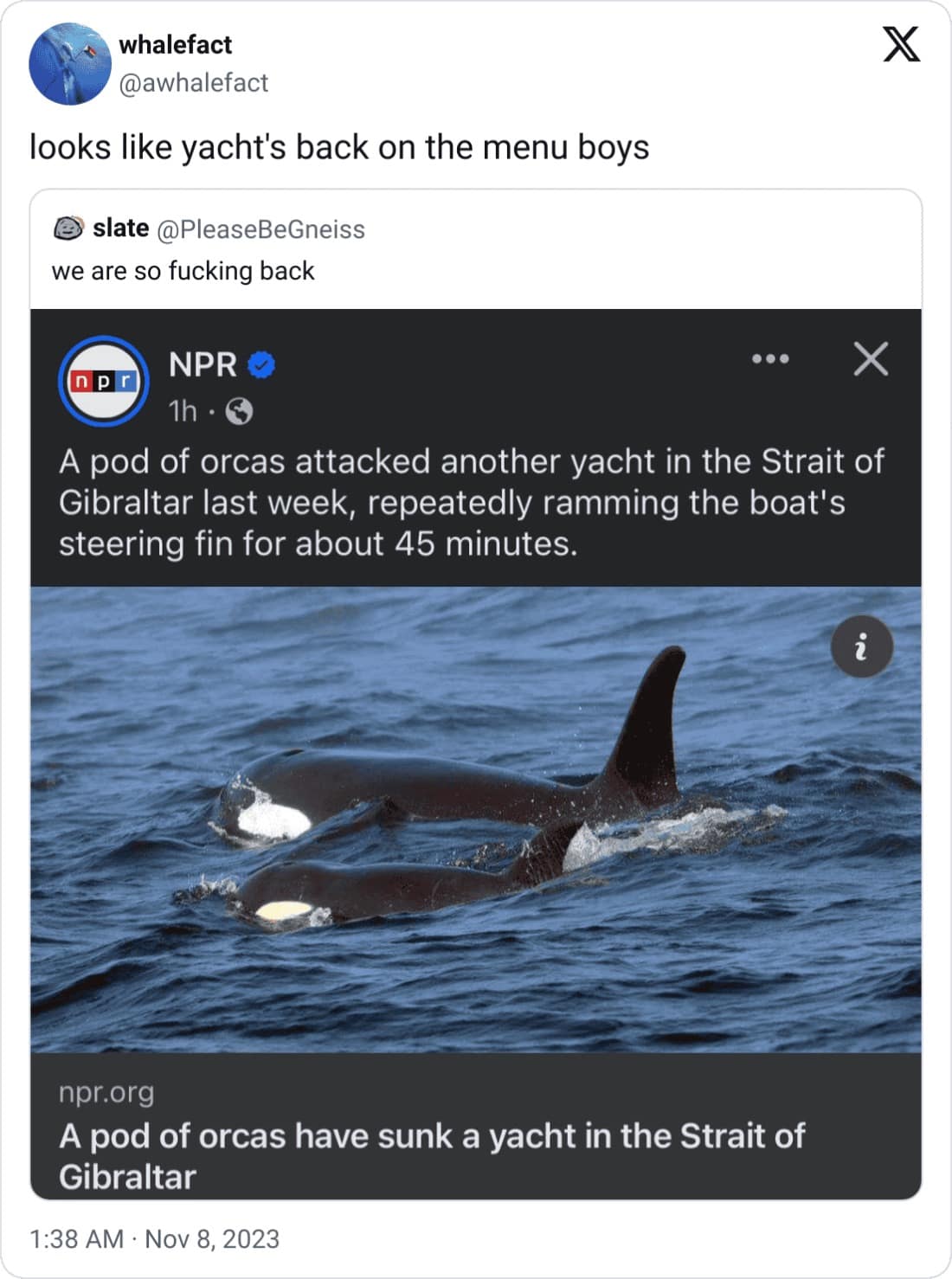Click NPR's blue verified badge

[x=262, y=365]
